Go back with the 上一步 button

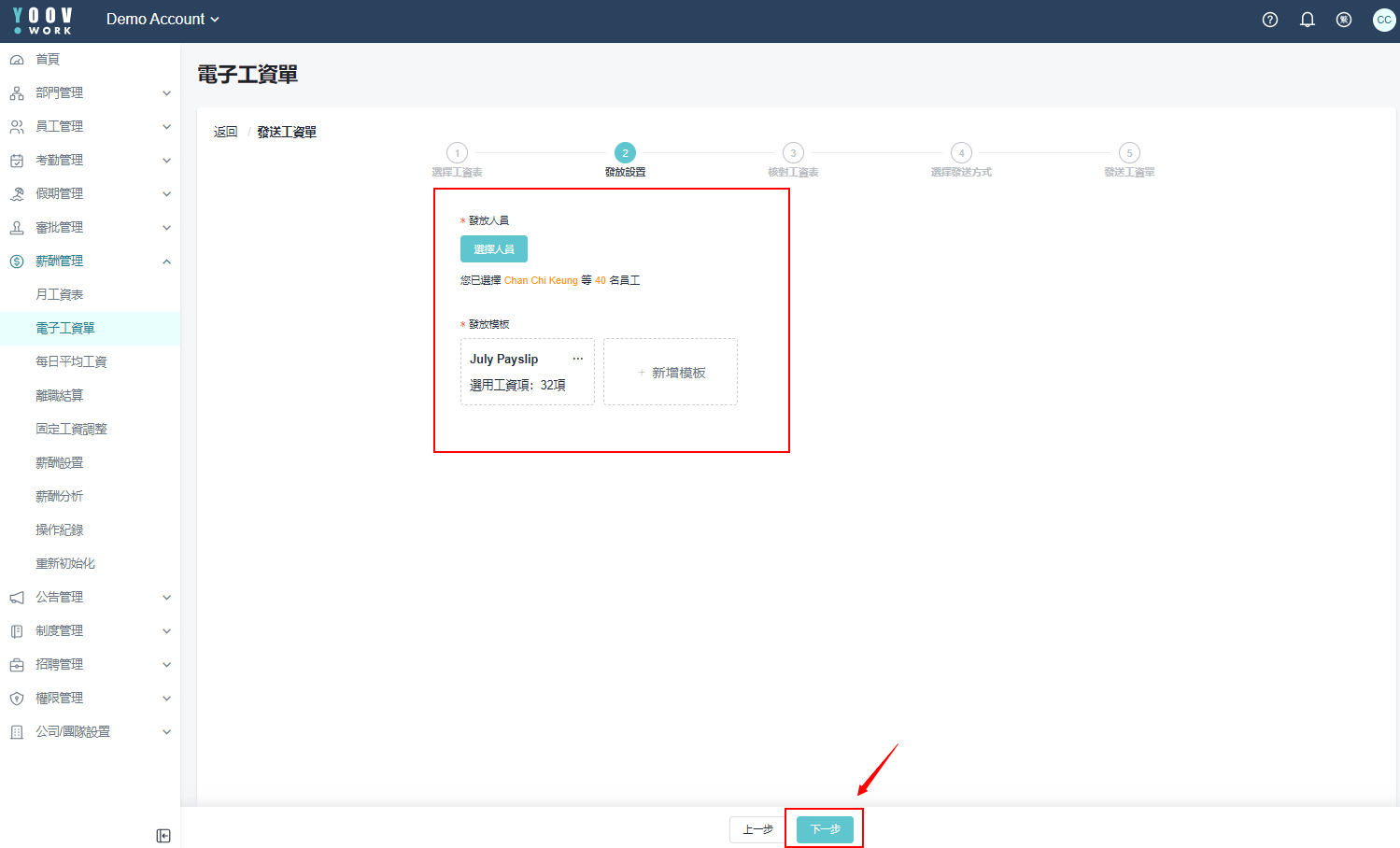coord(757,829)
